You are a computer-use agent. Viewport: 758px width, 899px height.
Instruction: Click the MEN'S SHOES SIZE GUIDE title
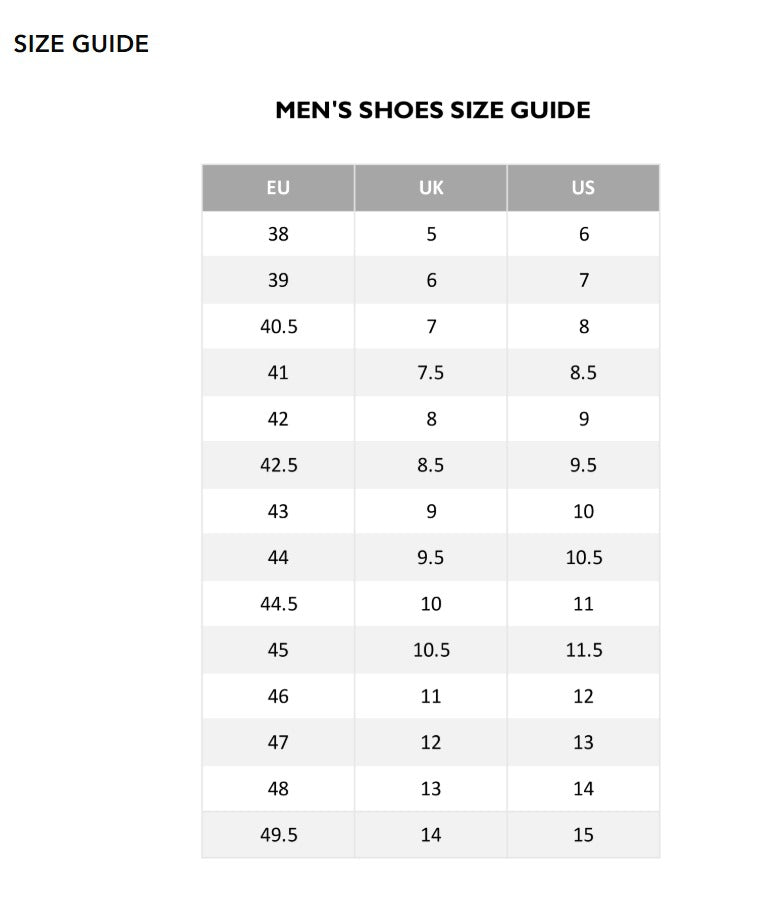point(432,110)
